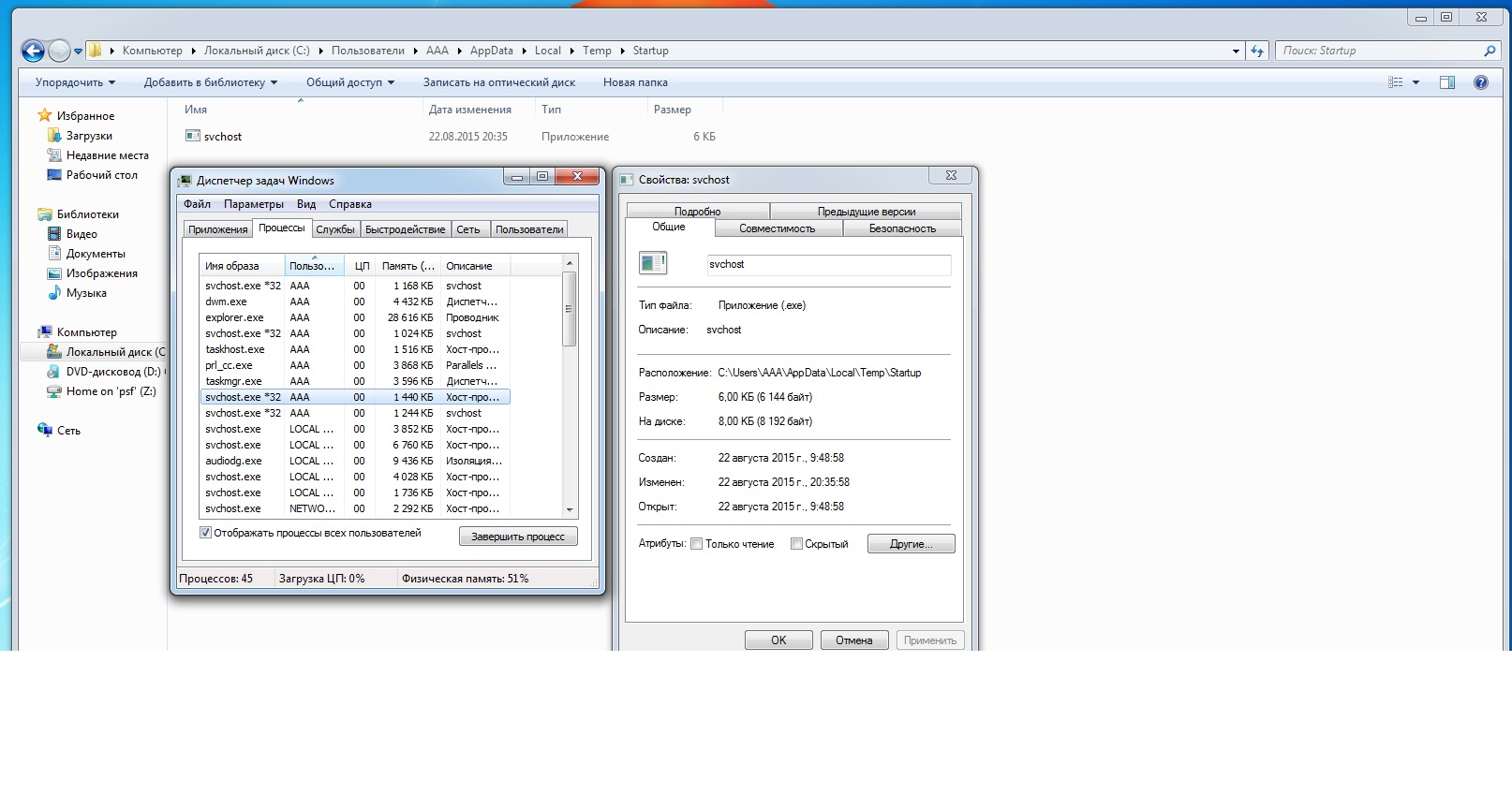Click OK in svchost Properties dialog
The image size is (1512, 809).
pos(778,640)
